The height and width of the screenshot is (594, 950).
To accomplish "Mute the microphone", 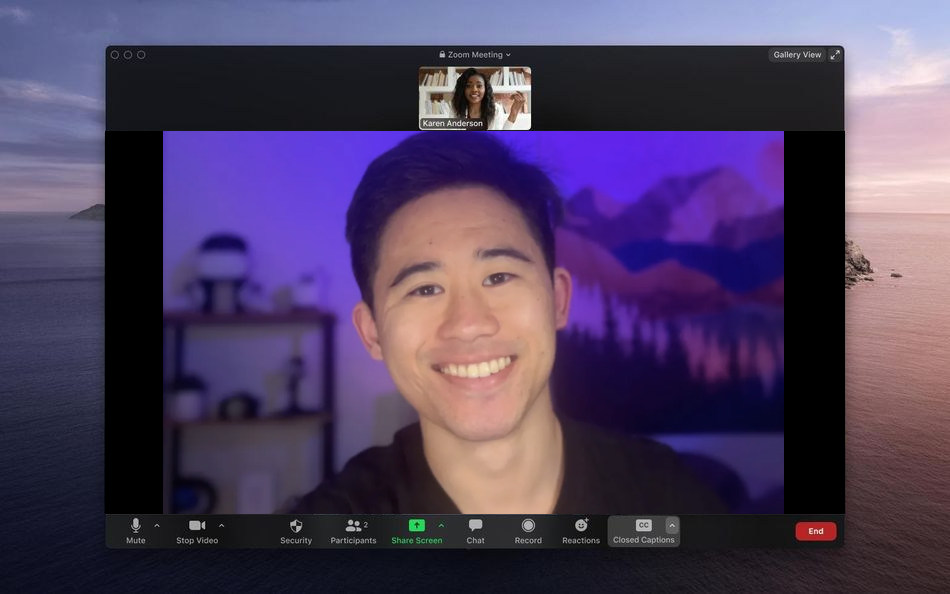I will point(136,531).
